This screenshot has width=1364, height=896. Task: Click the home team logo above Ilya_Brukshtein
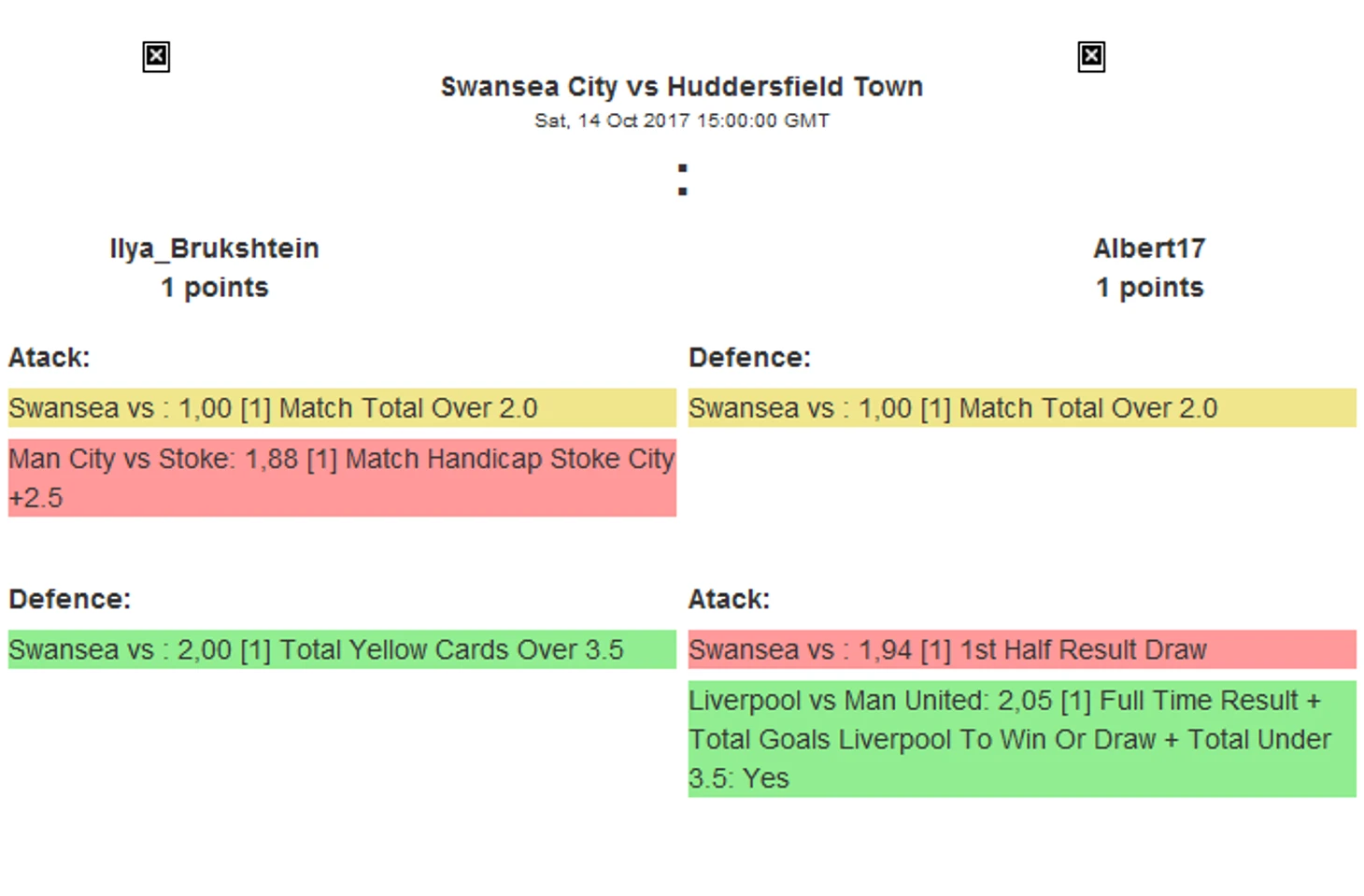[156, 57]
